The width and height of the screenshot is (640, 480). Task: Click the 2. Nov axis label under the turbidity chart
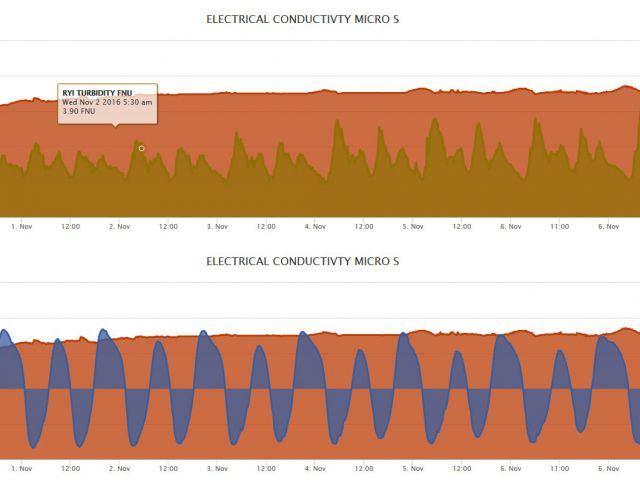click(x=120, y=226)
